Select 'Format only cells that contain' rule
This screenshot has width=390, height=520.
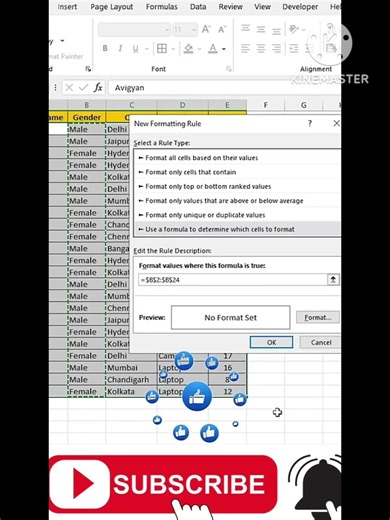pos(238,172)
